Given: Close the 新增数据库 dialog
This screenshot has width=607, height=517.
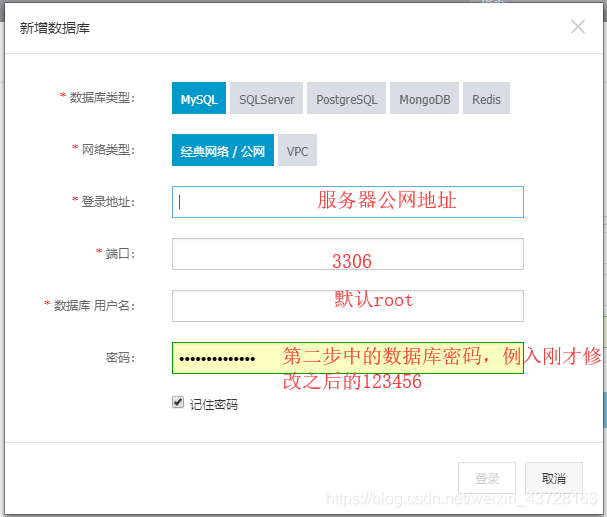Looking at the screenshot, I should coord(578,27).
